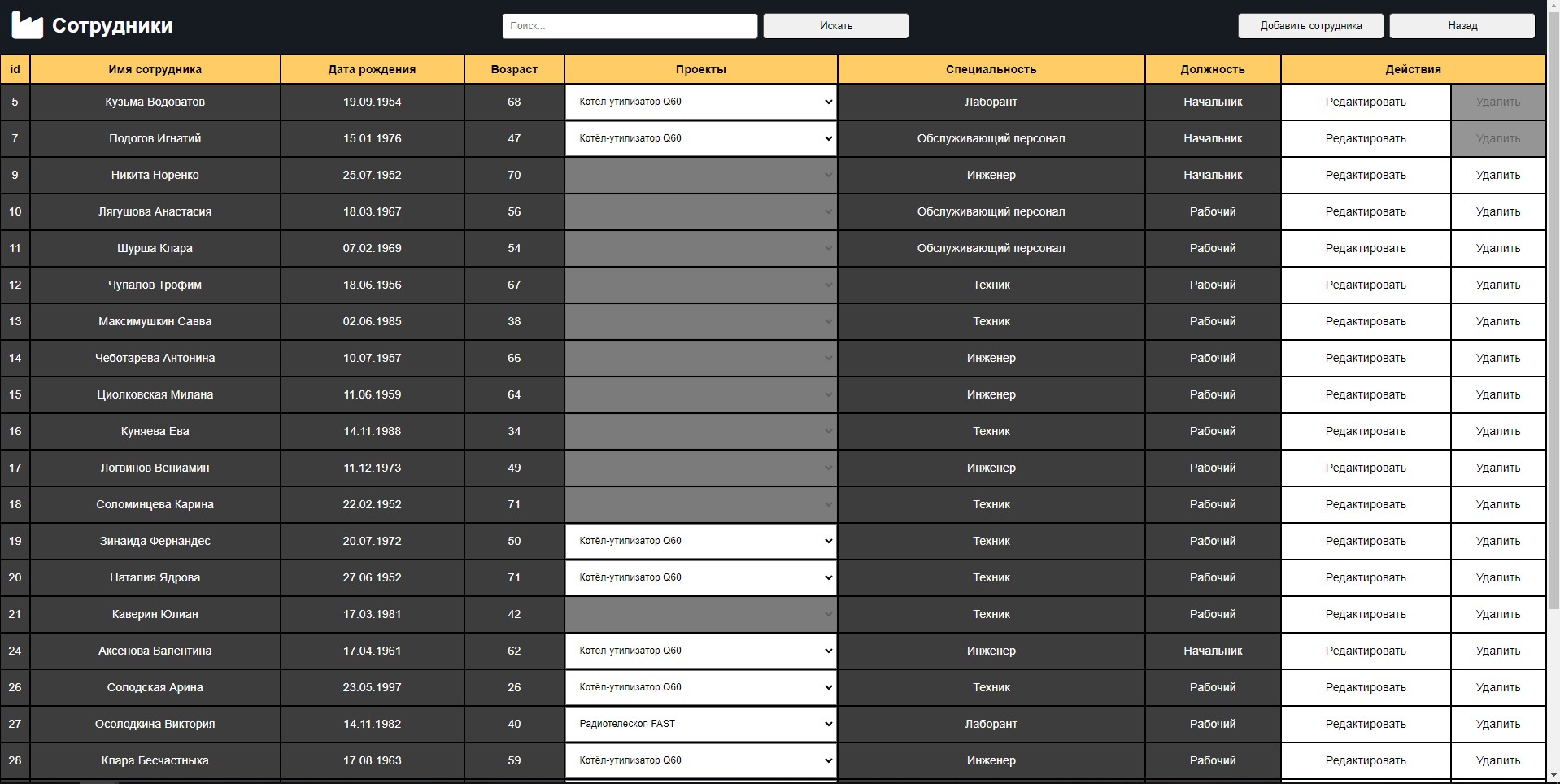
Task: Delete employee Наталия Ядрова
Action: point(1498,578)
